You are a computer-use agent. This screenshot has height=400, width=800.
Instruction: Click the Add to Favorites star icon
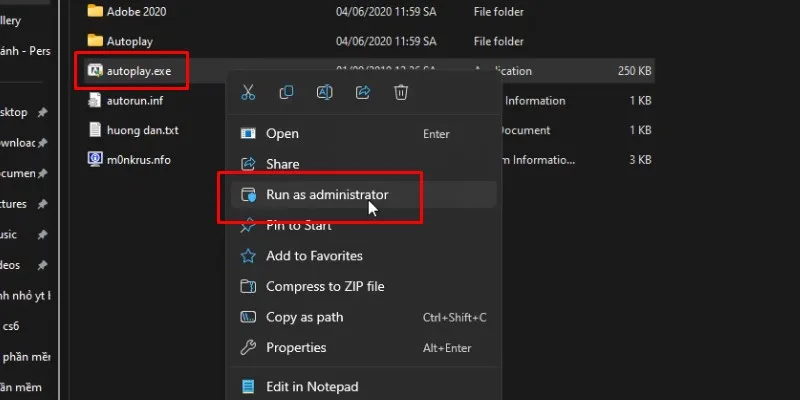coord(248,256)
